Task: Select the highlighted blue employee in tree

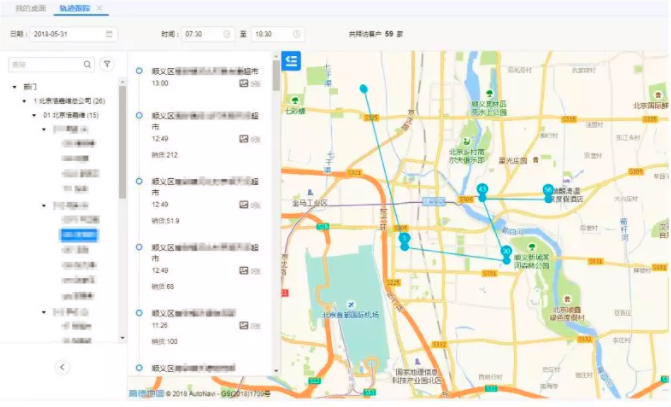Action: point(79,235)
